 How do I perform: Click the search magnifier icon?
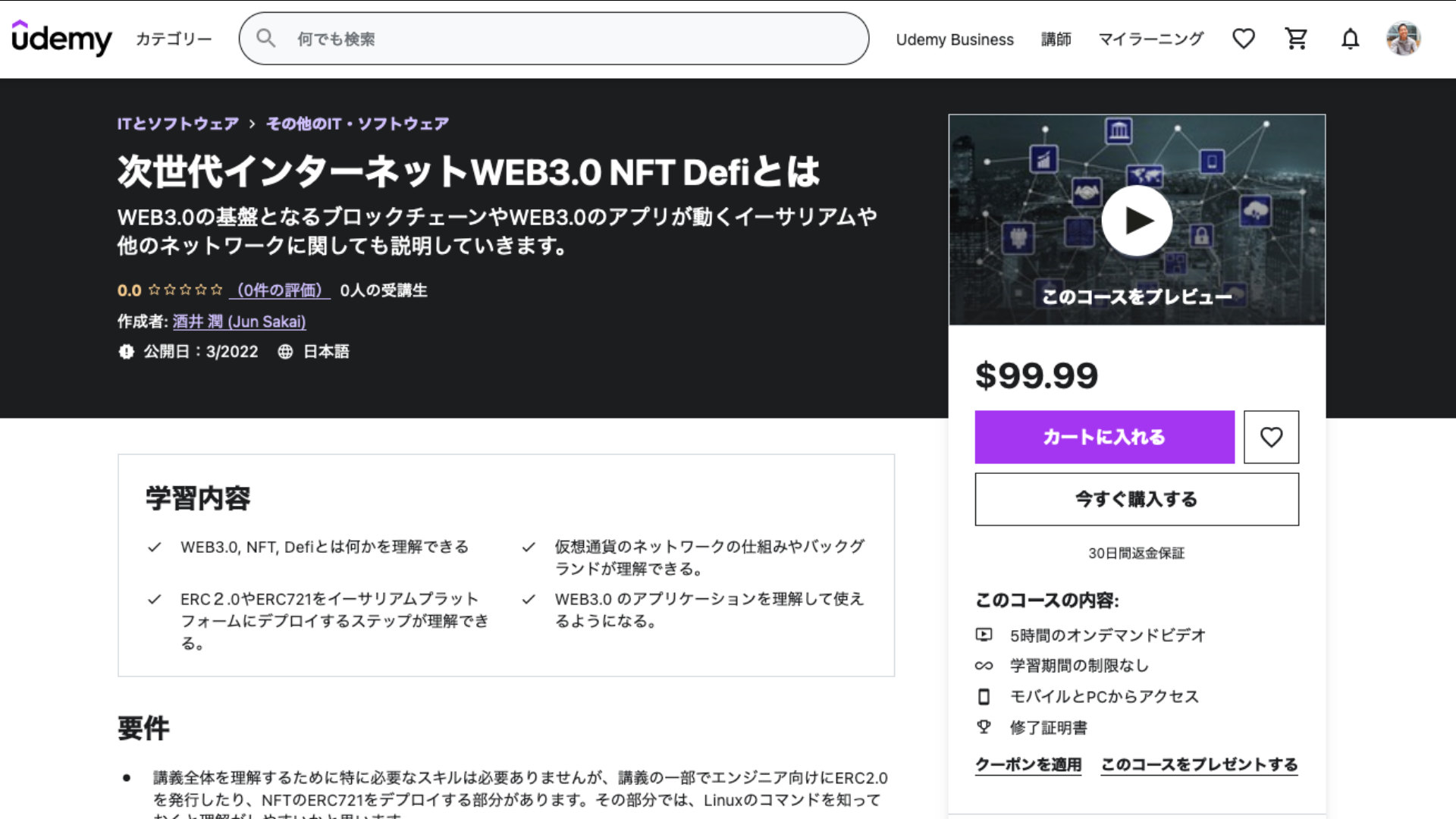(265, 39)
